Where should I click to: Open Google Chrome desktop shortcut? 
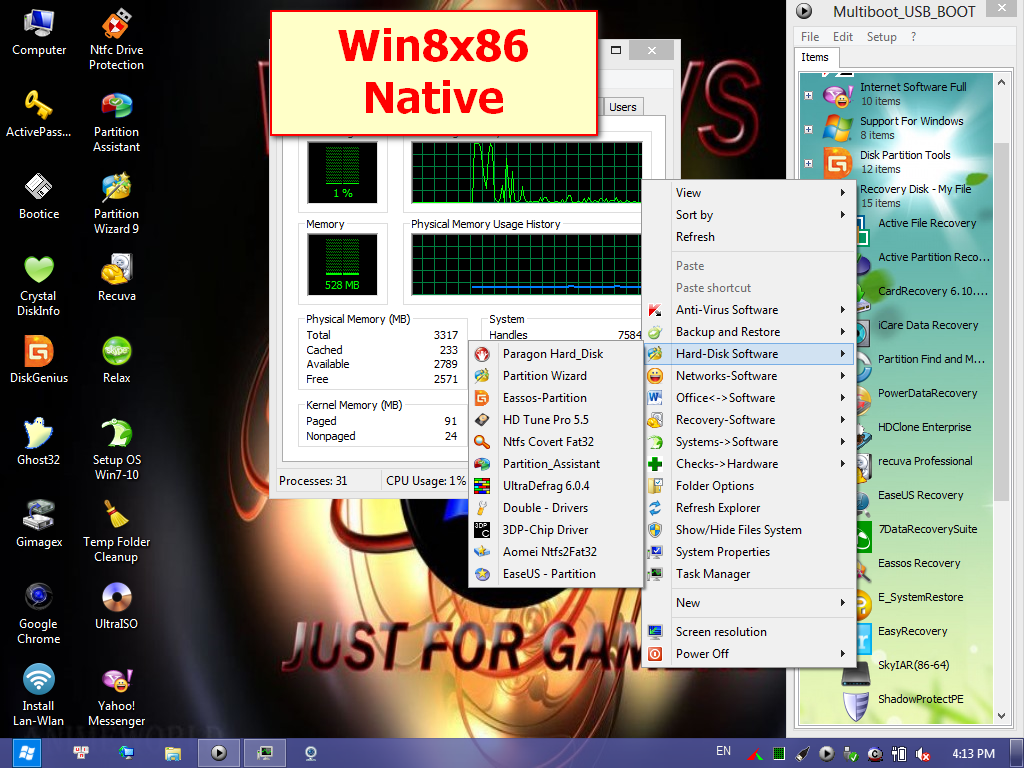tap(39, 614)
